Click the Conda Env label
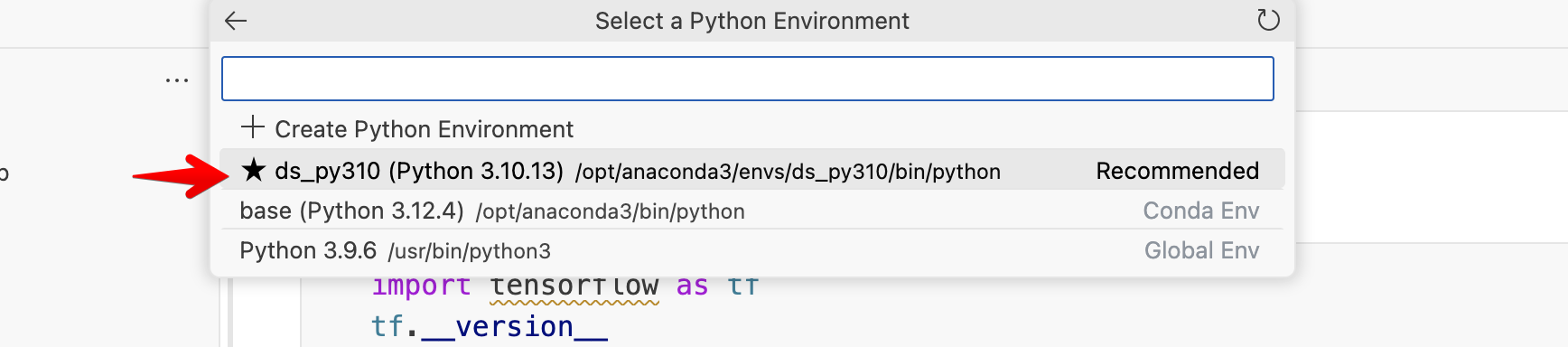The width and height of the screenshot is (1568, 347). 1200,211
